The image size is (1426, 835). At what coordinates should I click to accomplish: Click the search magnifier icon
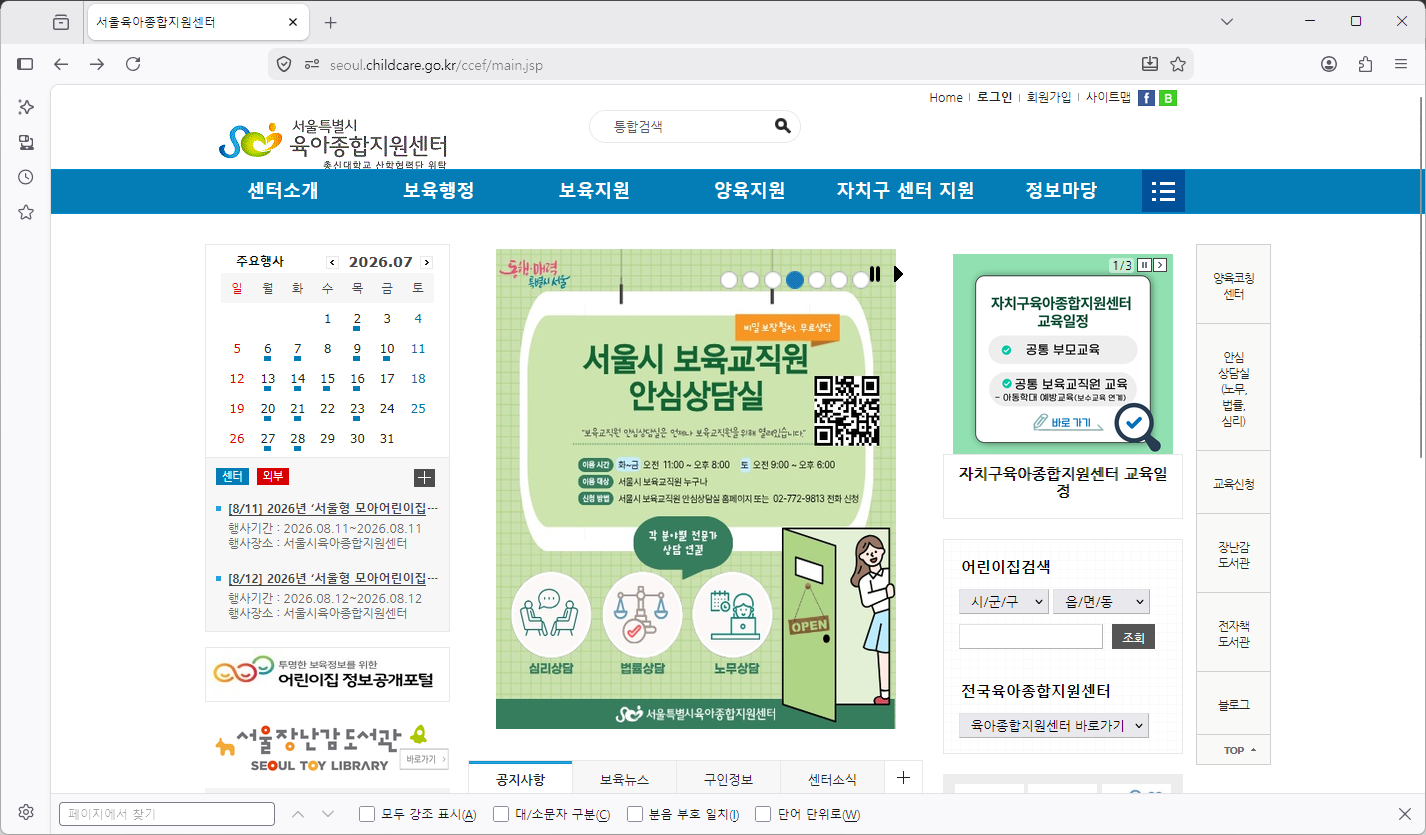[783, 126]
